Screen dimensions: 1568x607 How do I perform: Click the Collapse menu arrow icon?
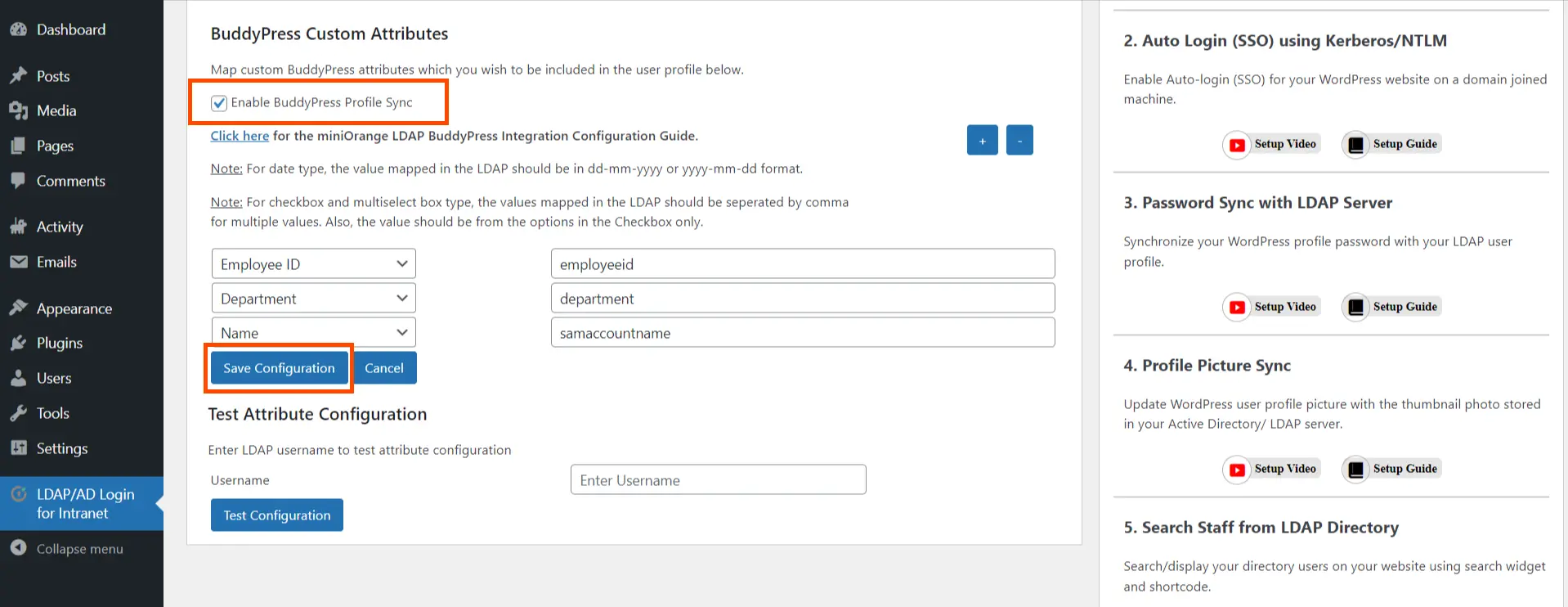click(18, 548)
